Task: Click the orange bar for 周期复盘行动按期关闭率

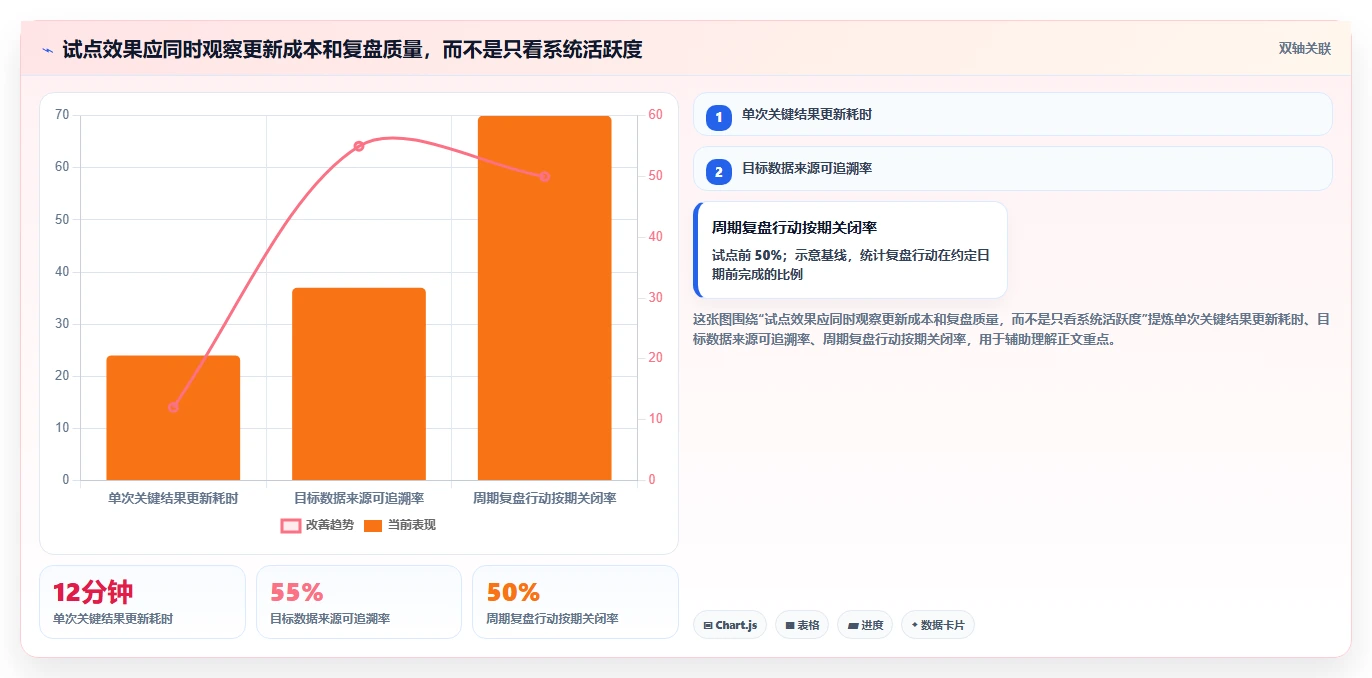Action: pyautogui.click(x=544, y=298)
